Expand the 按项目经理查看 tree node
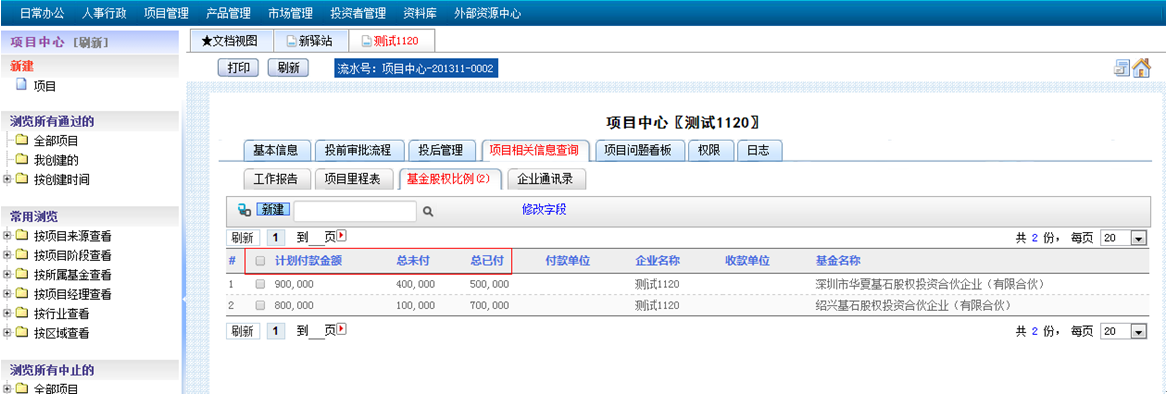The height and width of the screenshot is (399, 1167). click(x=7, y=294)
